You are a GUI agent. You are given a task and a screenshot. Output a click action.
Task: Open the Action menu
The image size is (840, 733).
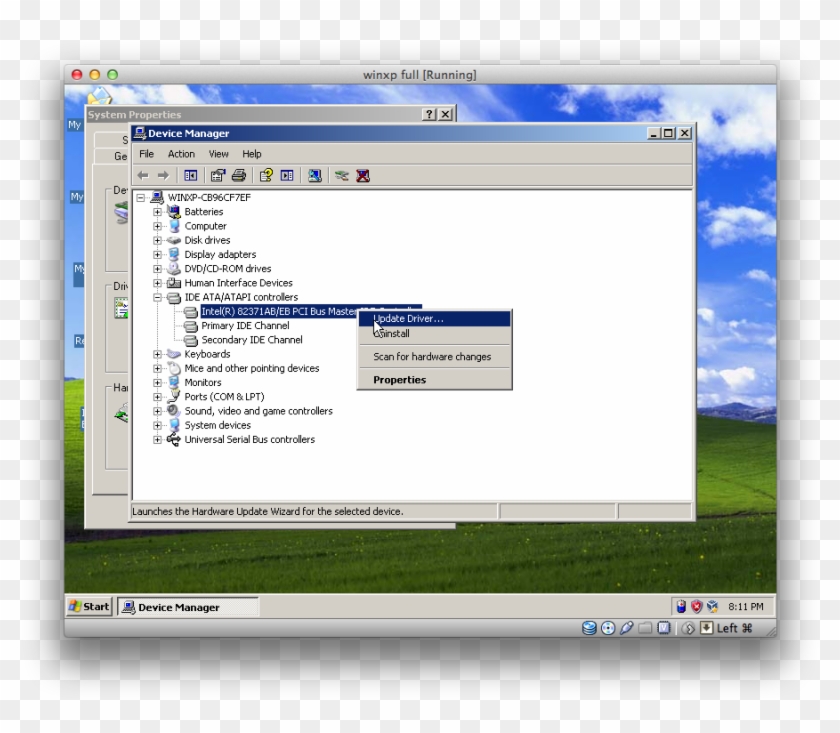[x=180, y=153]
